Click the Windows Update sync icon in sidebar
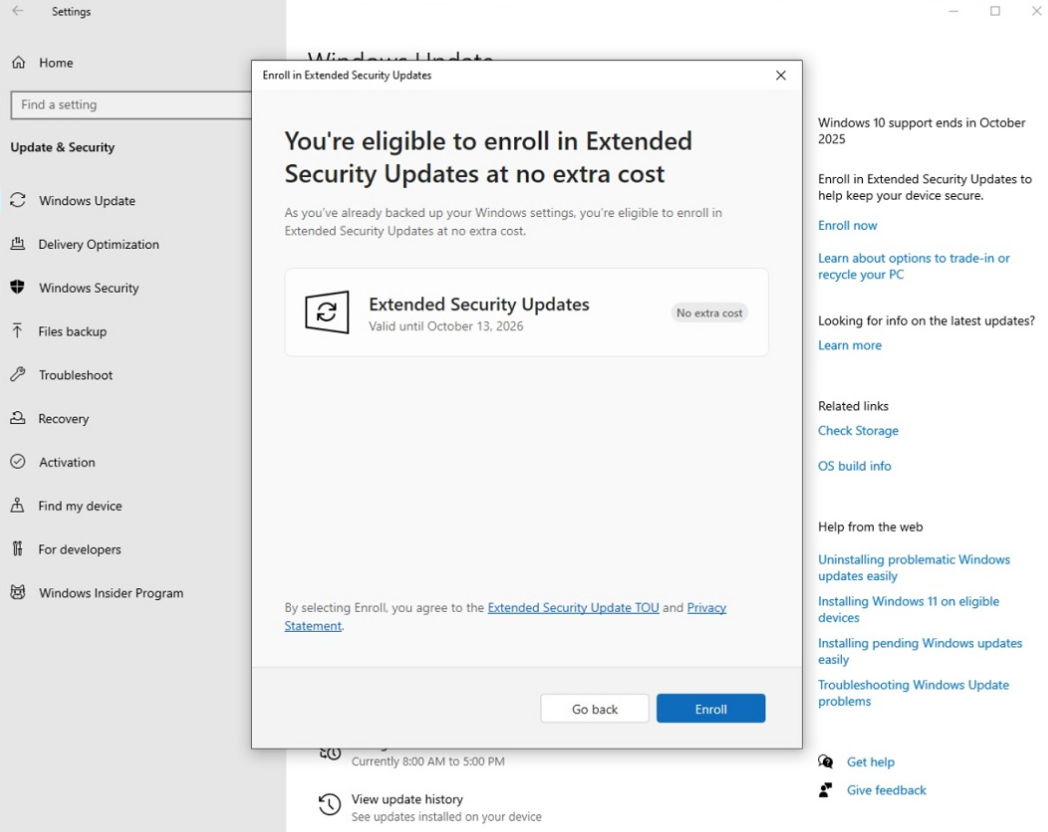 pos(18,200)
